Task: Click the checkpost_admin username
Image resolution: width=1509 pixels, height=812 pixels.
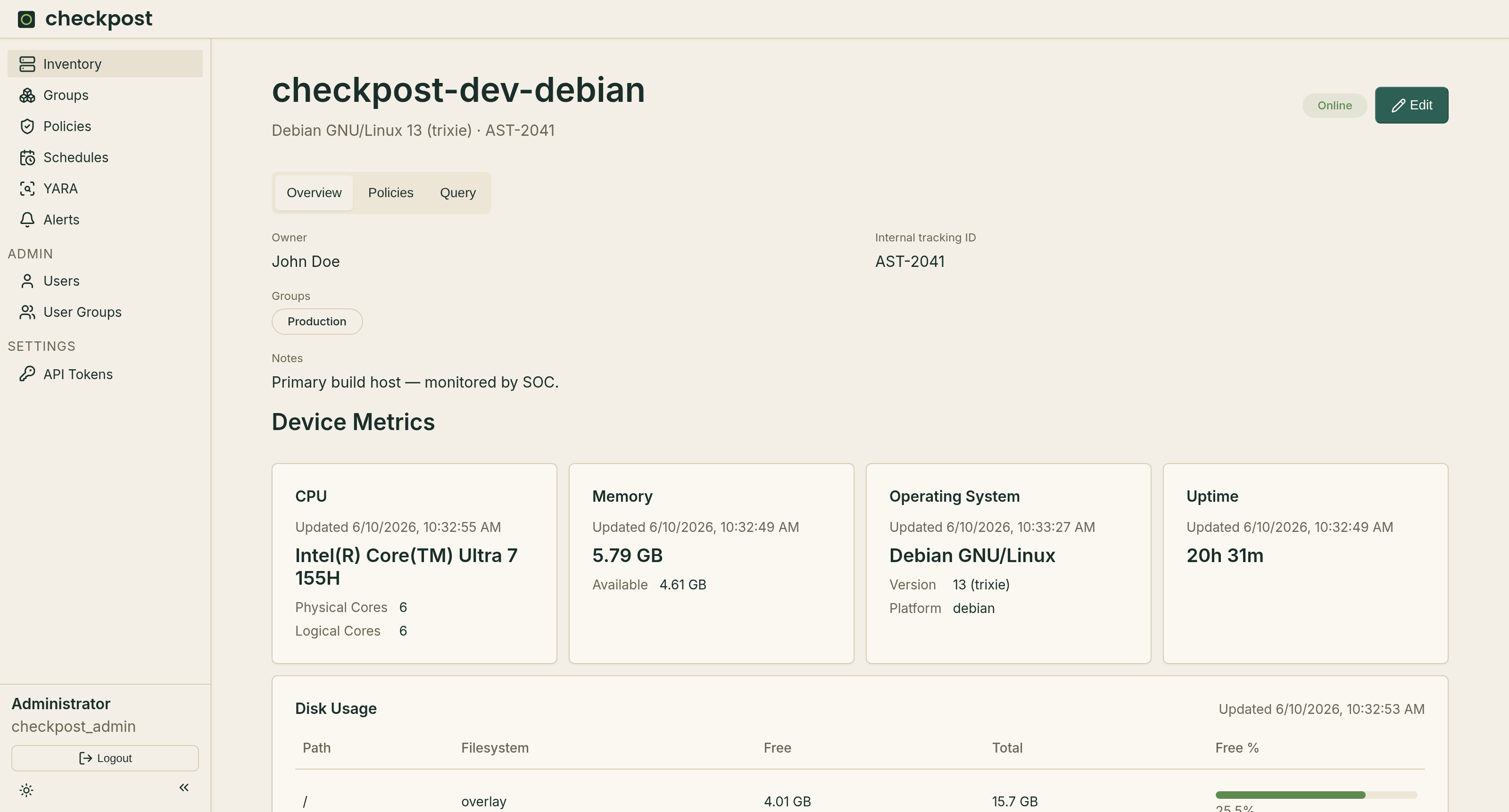Action: pos(74,727)
